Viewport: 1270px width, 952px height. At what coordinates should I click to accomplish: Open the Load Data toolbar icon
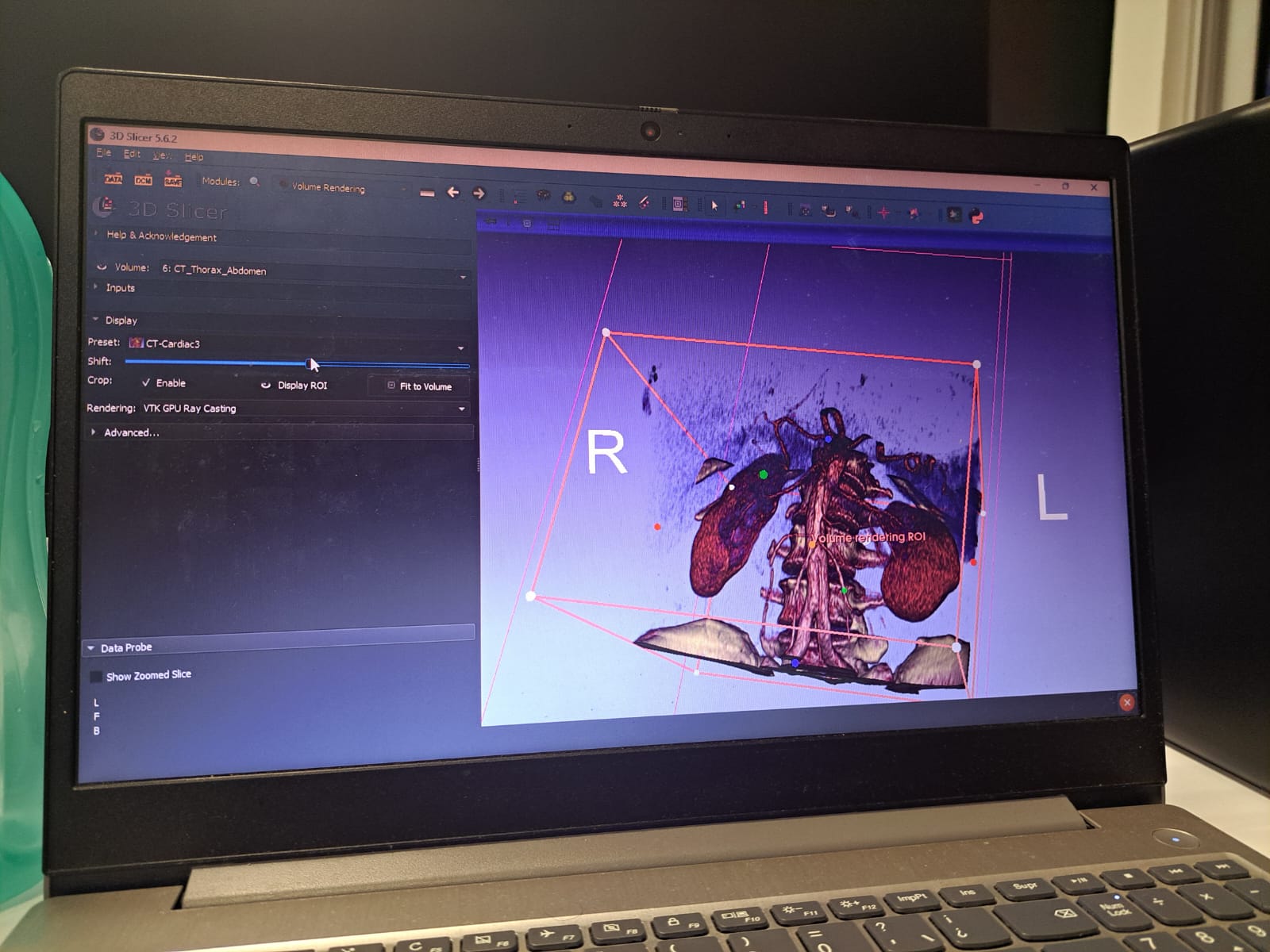[114, 179]
